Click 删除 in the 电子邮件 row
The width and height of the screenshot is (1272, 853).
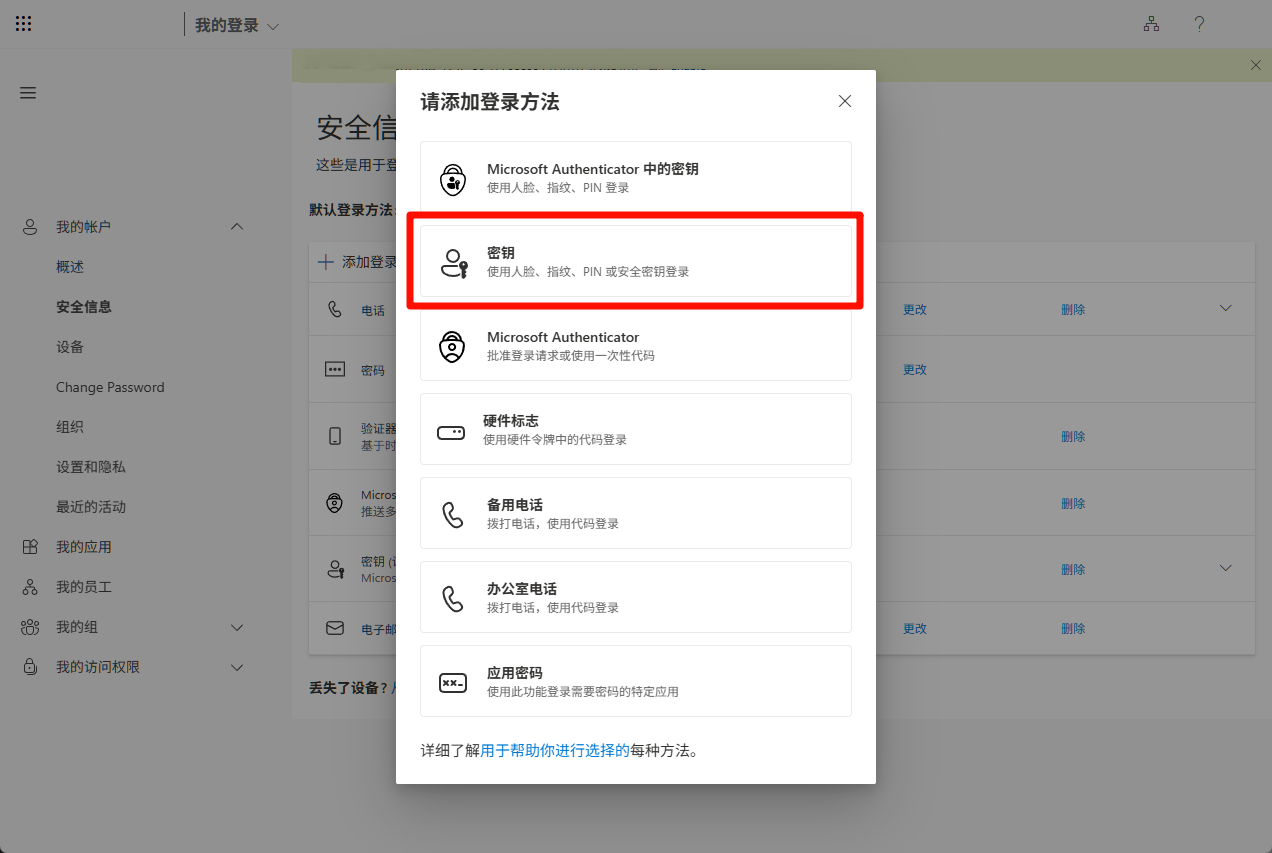pyautogui.click(x=1073, y=629)
